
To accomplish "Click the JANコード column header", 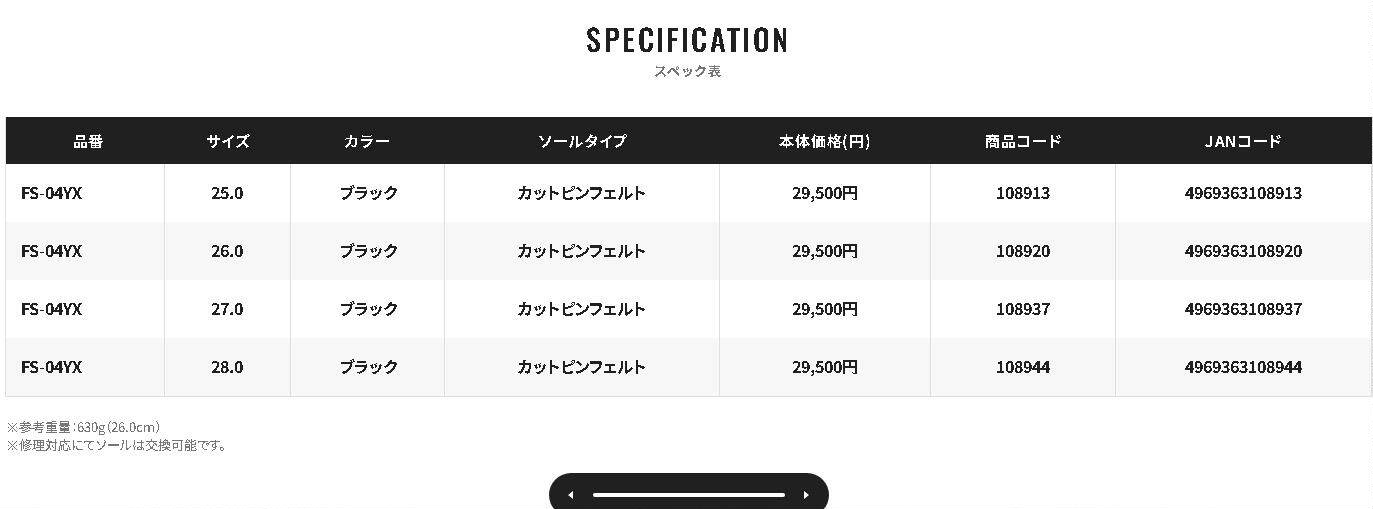I will coord(1243,141).
